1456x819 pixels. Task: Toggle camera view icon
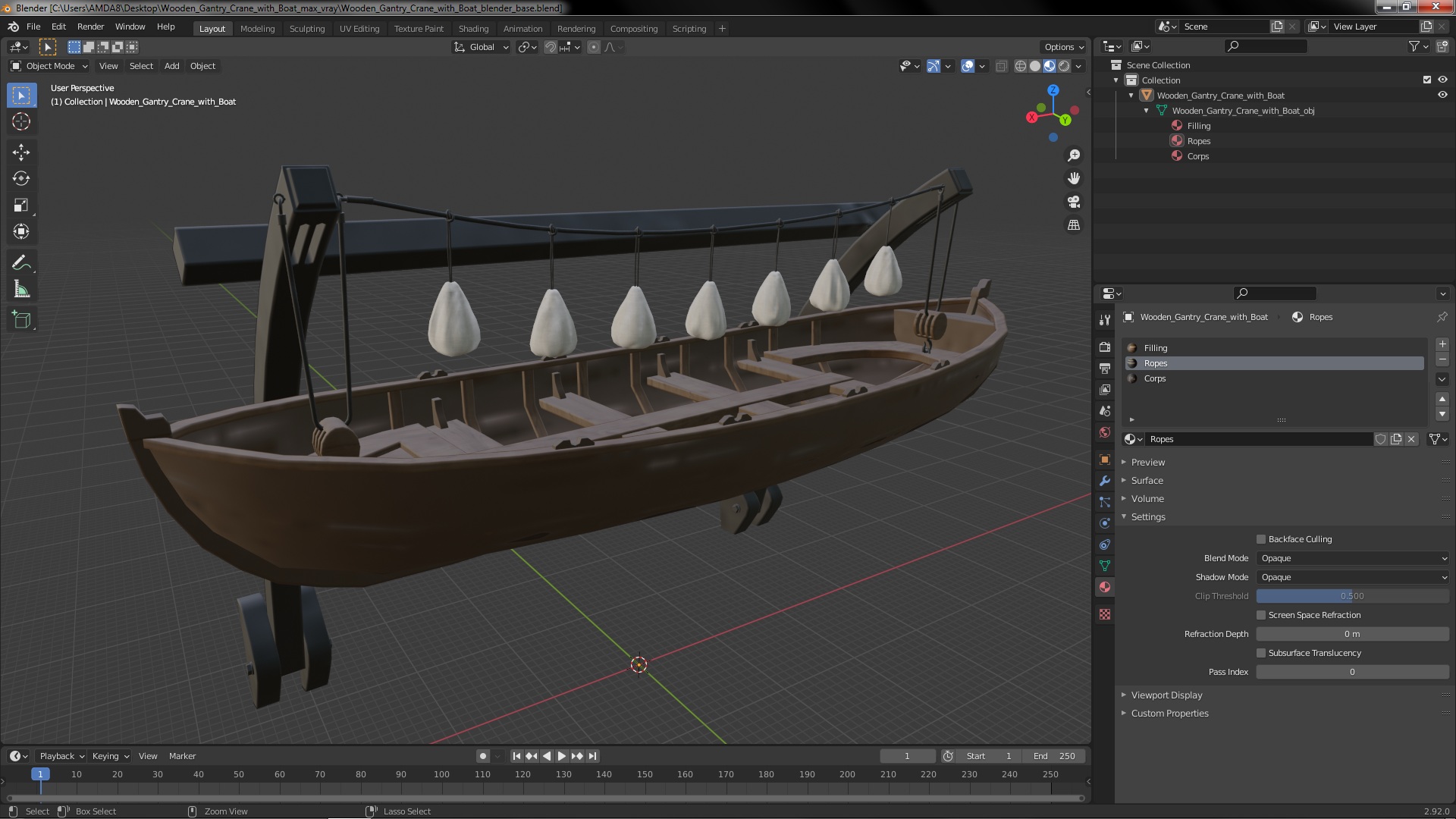pos(1074,202)
